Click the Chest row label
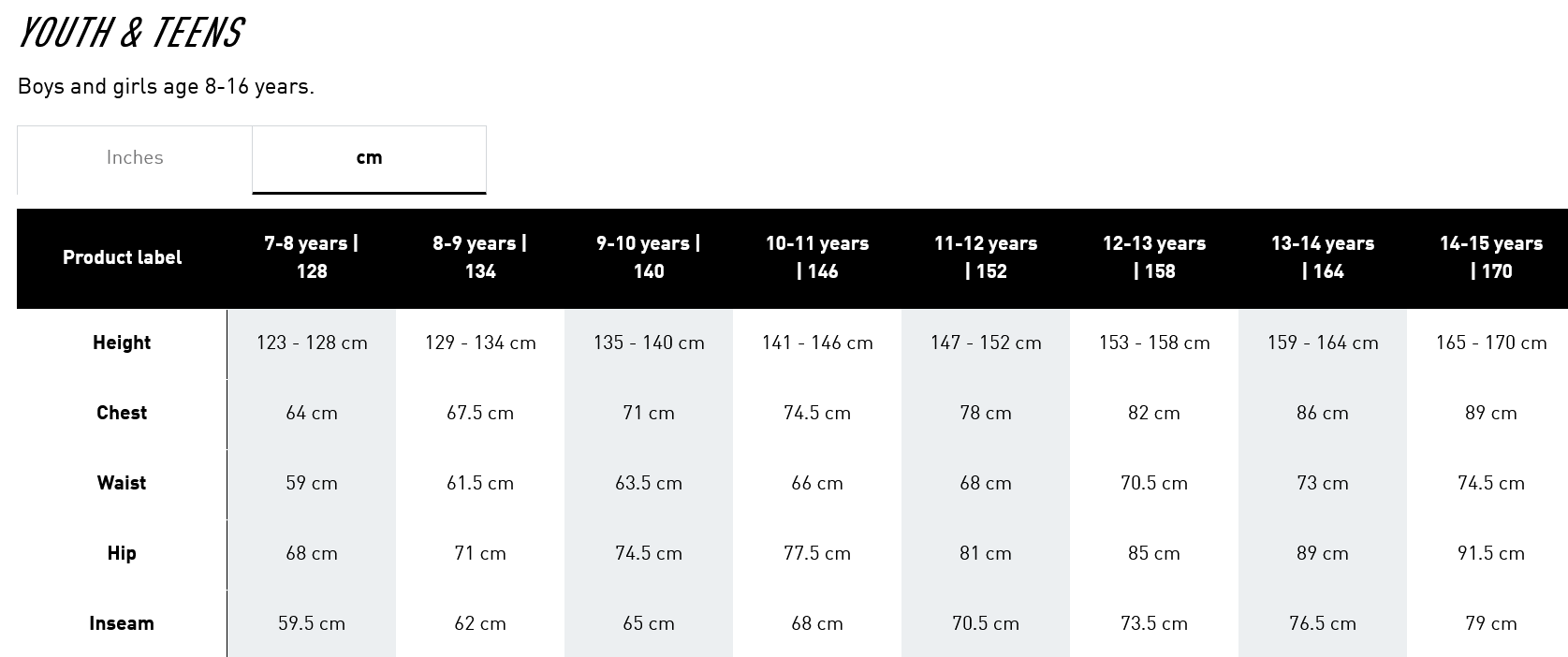 point(122,413)
